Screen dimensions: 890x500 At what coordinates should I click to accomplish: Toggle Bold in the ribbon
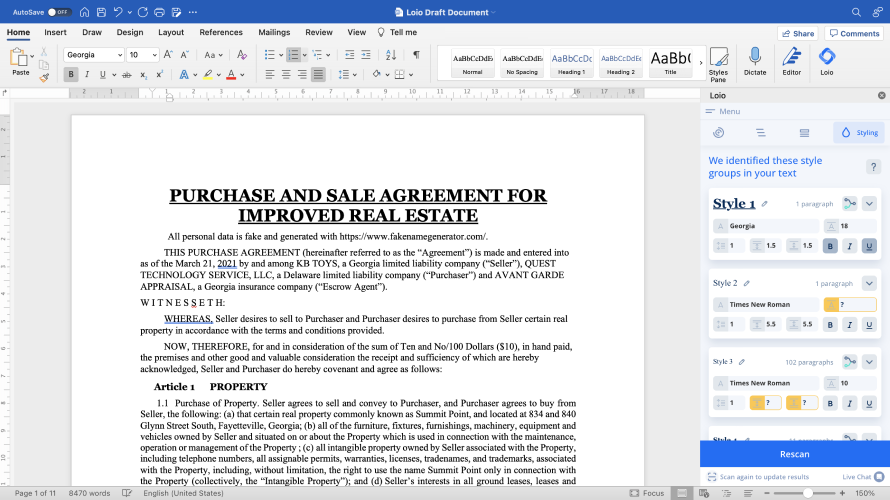point(70,74)
